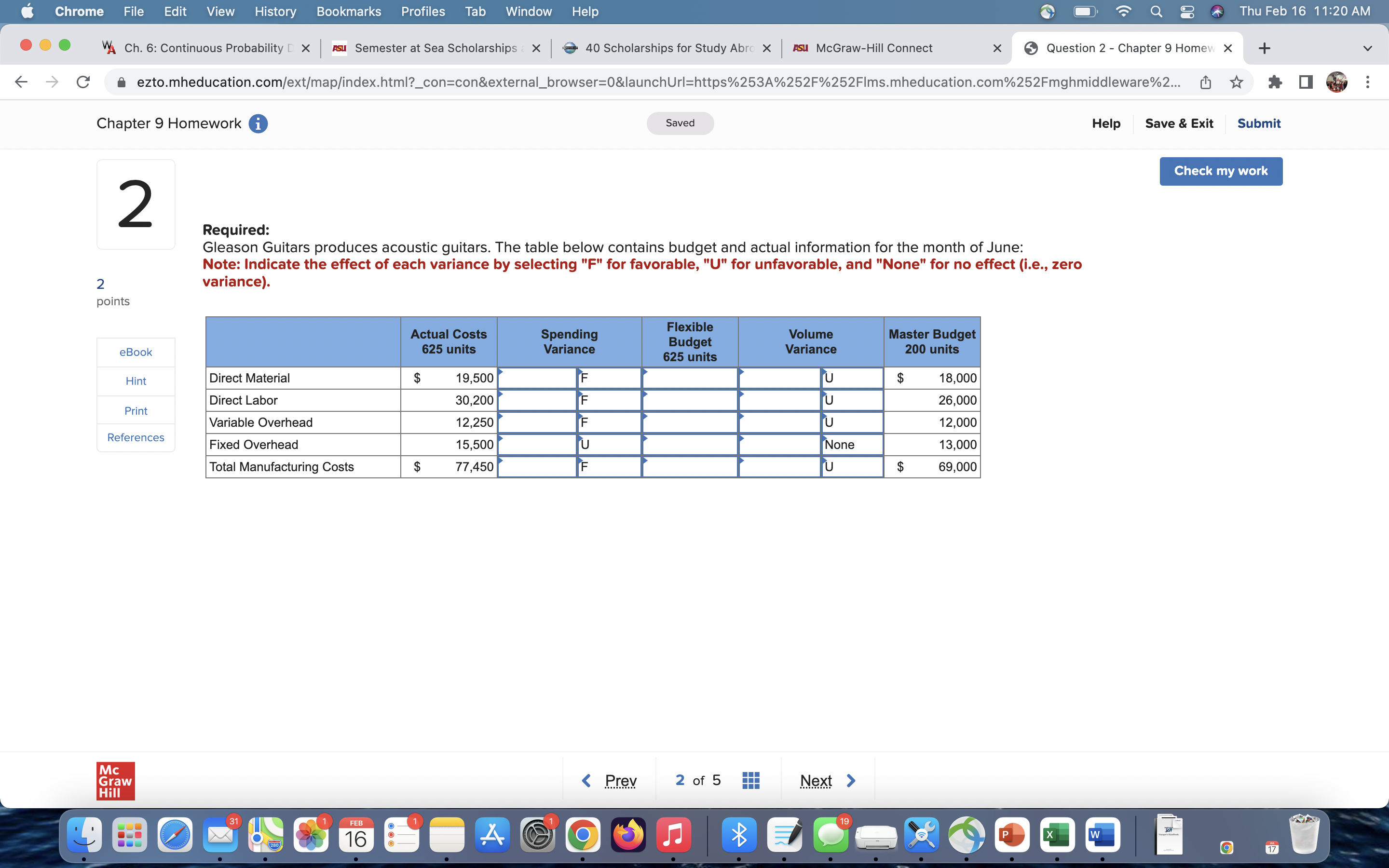
Task: Click the McGraw Hill logo
Action: (115, 781)
